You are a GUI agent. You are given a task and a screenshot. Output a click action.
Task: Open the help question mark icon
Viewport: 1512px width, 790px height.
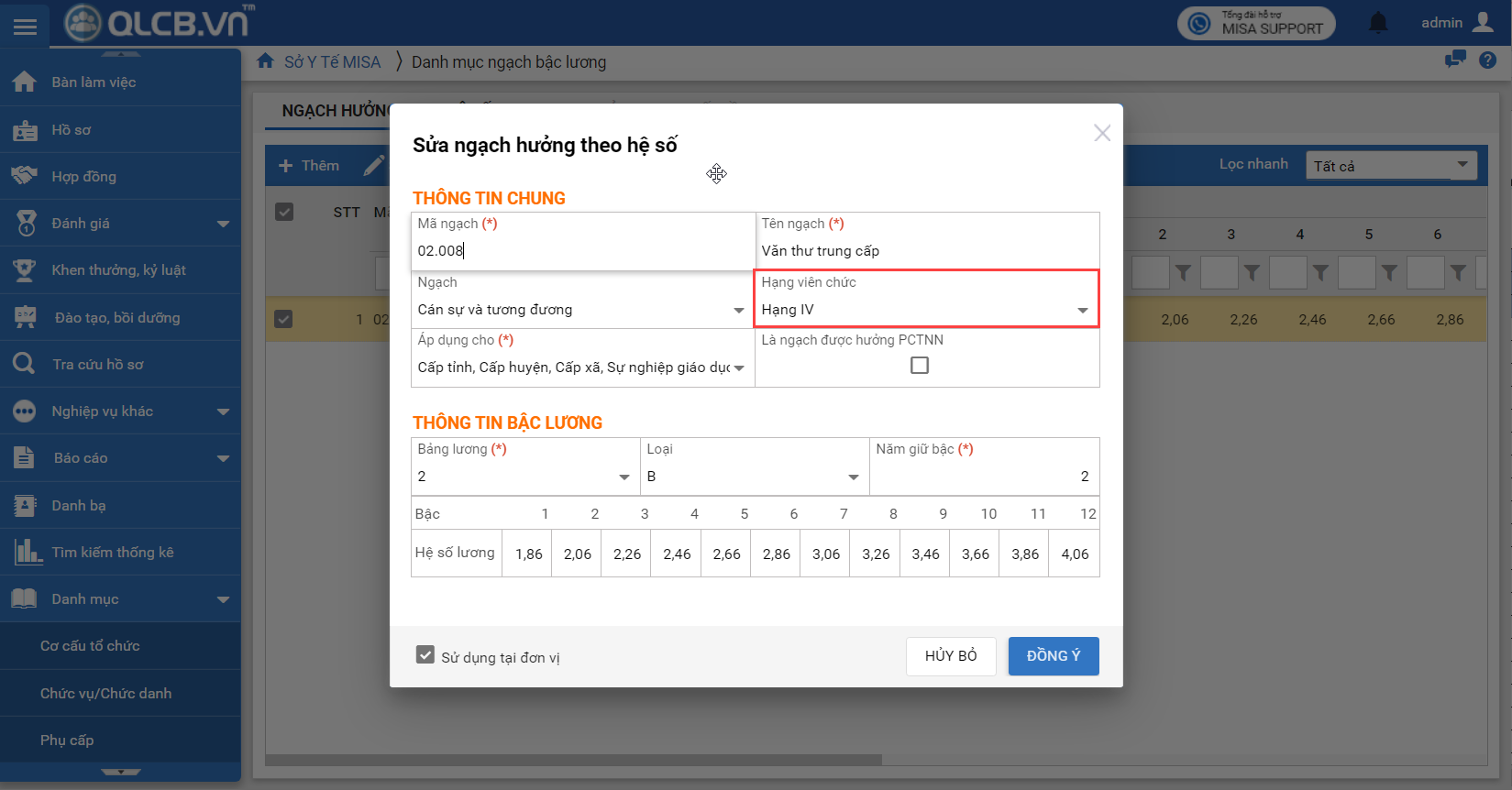pyautogui.click(x=1487, y=60)
